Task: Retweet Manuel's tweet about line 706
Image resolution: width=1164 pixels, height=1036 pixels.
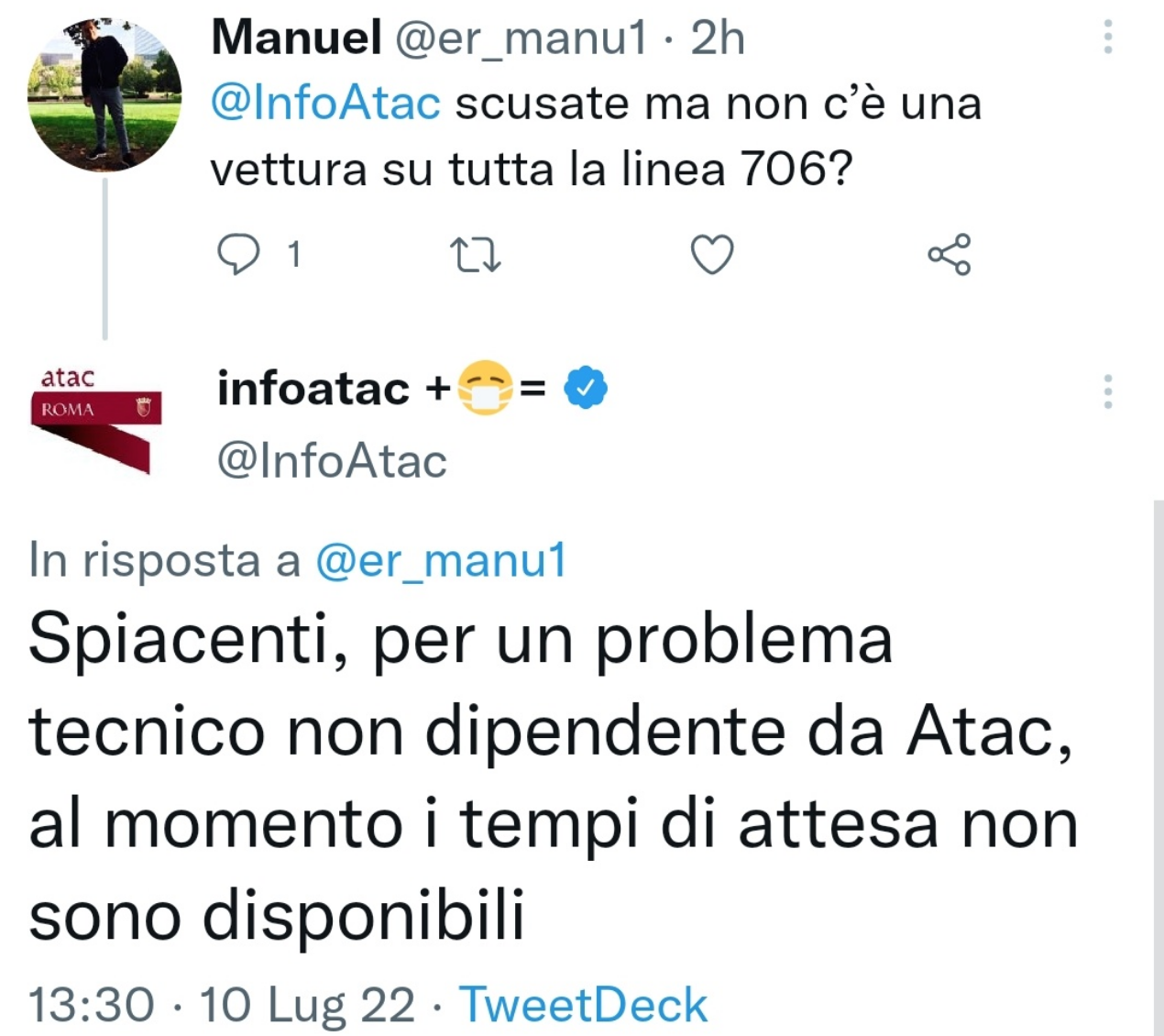Action: pos(477,255)
